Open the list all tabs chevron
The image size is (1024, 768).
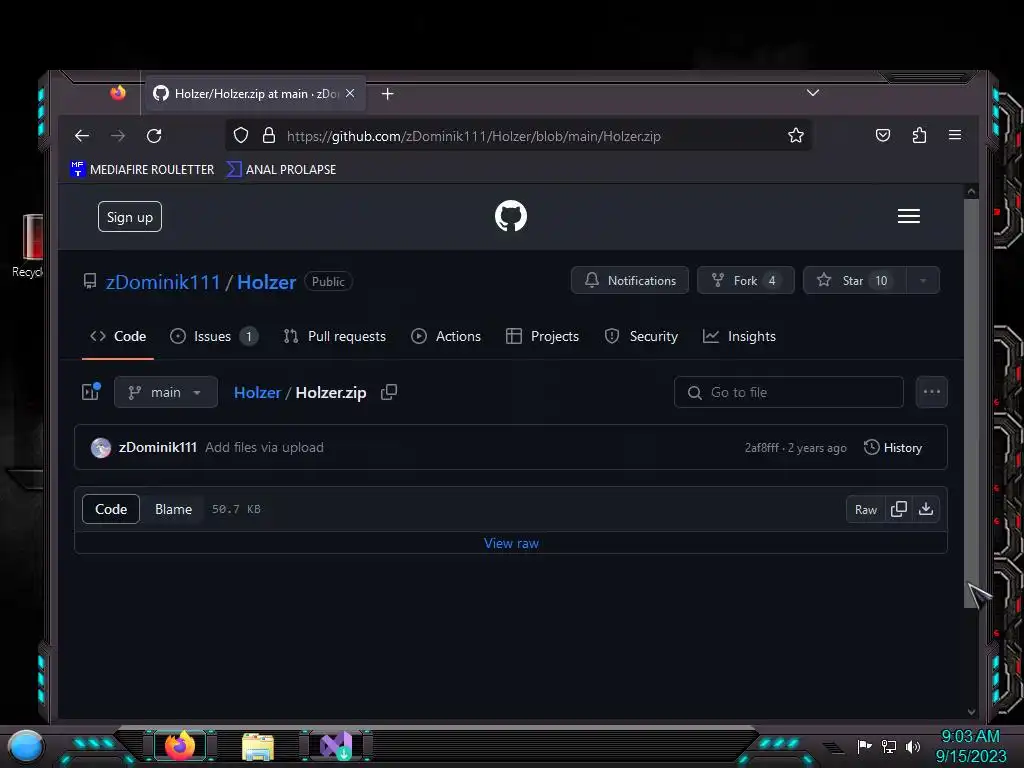click(x=812, y=93)
